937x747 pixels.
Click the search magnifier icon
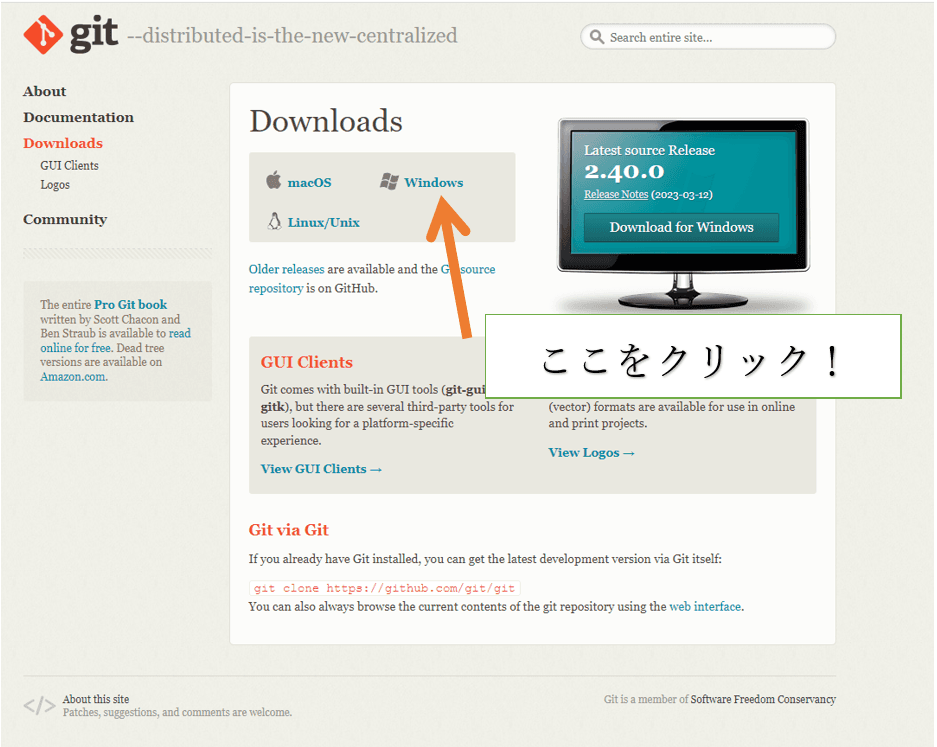597,37
